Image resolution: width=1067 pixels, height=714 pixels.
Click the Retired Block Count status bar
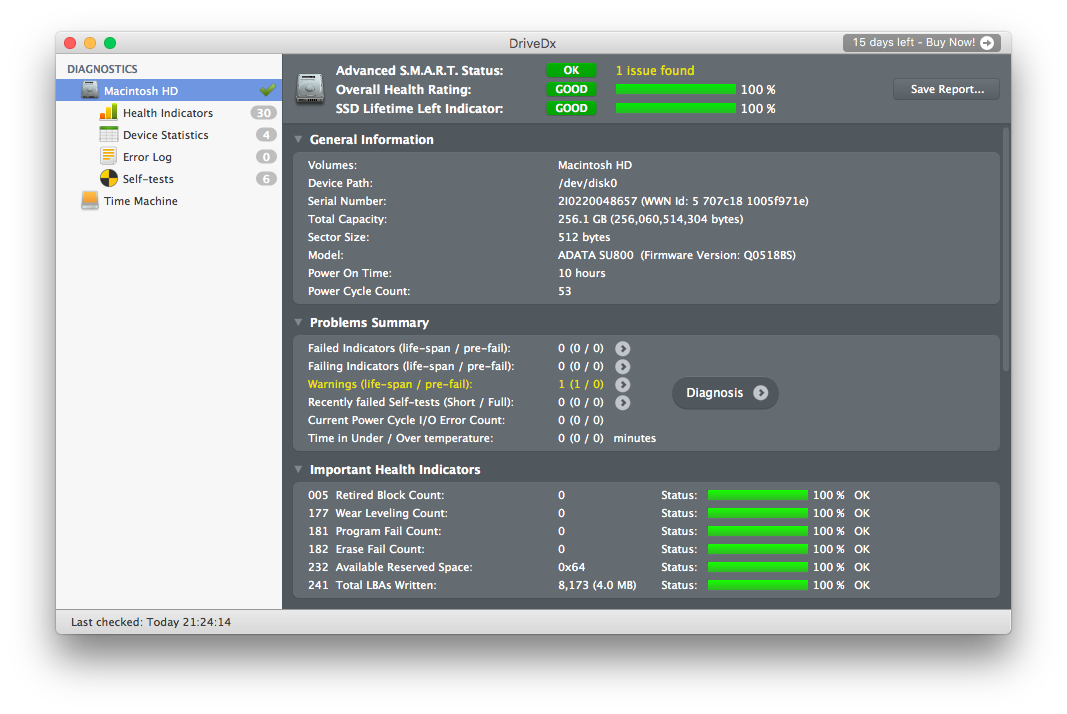758,495
